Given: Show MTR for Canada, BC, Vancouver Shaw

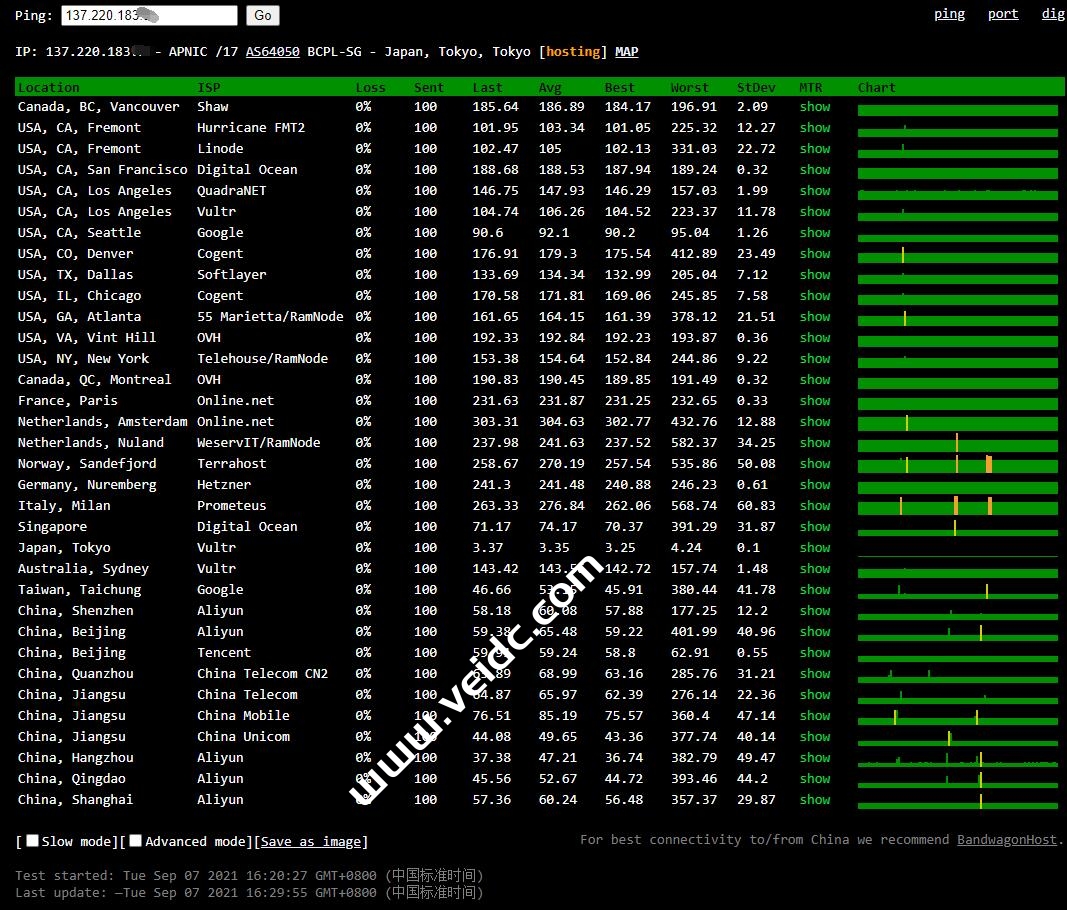Looking at the screenshot, I should click(815, 107).
